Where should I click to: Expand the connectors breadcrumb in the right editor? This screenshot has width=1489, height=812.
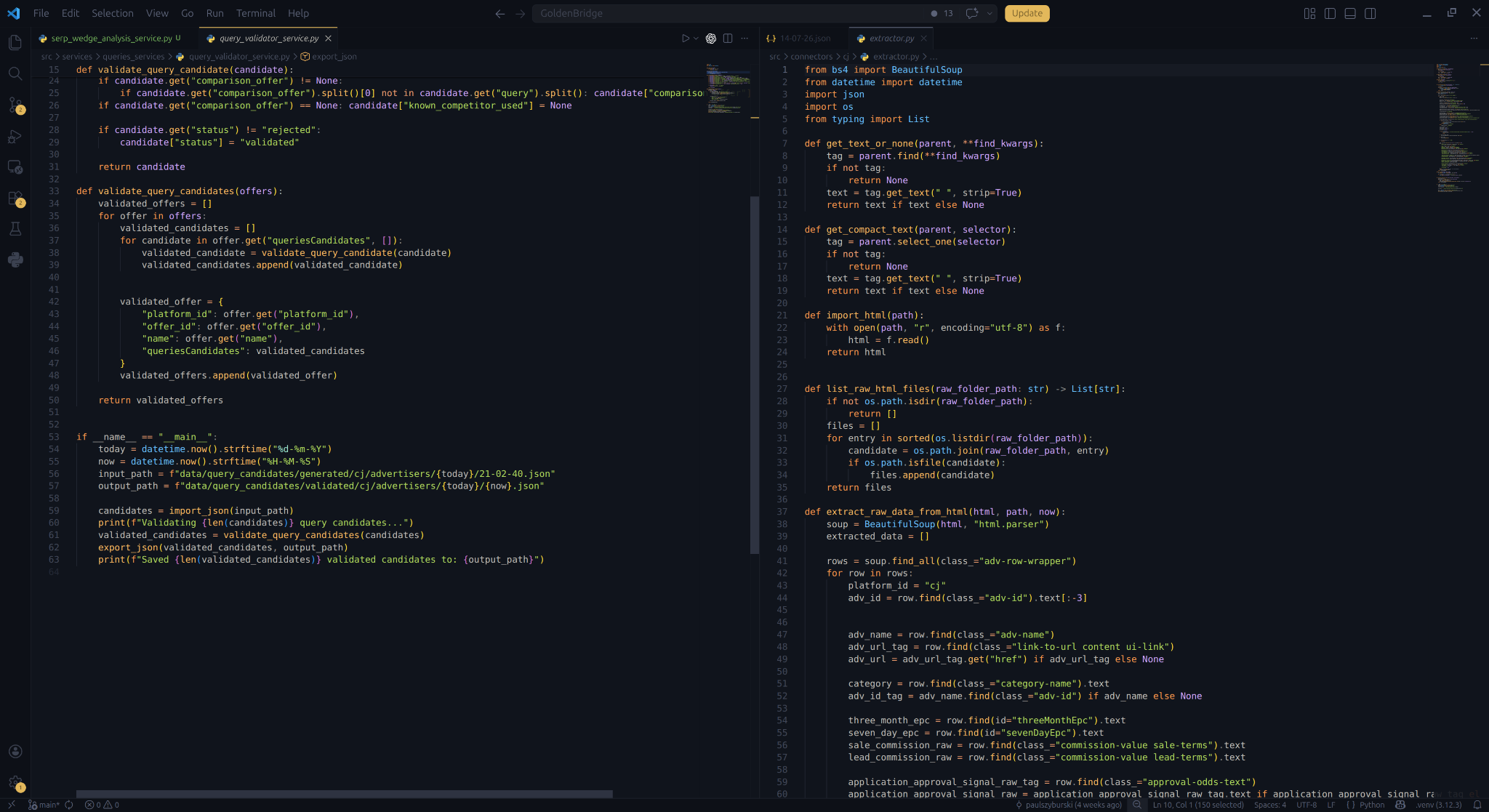point(811,57)
